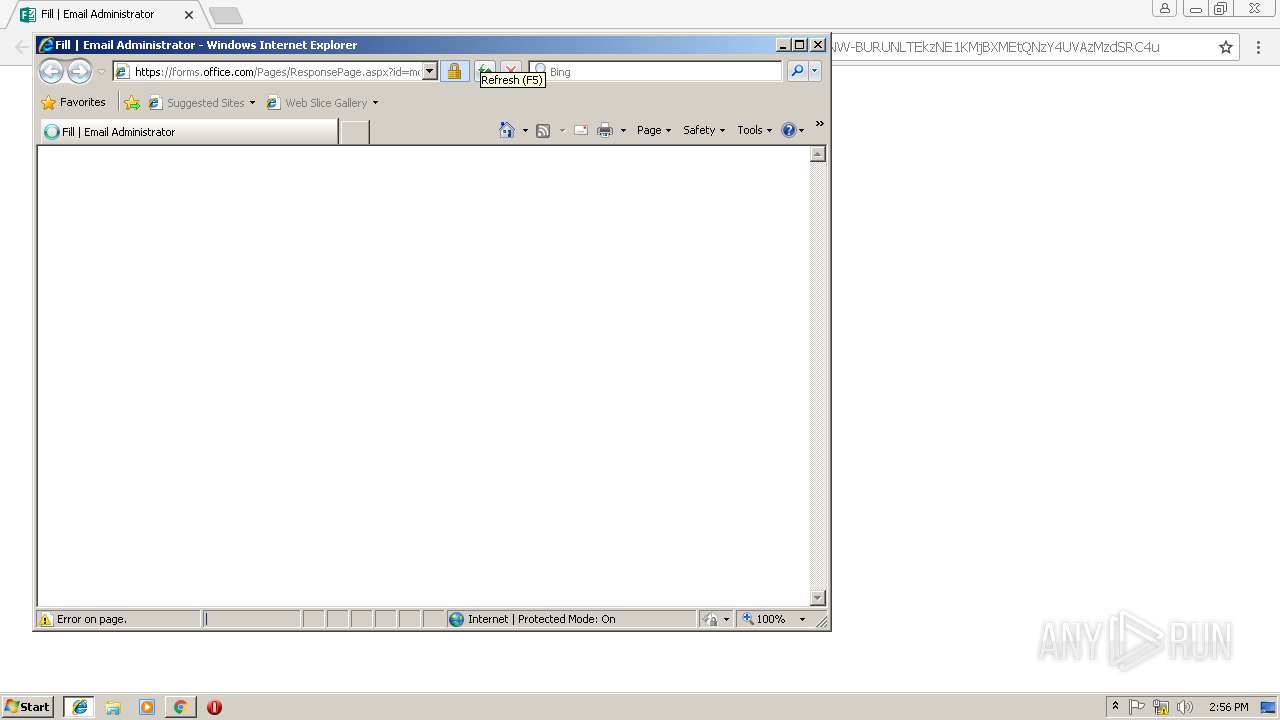This screenshot has width=1280, height=720.
Task: Open a new tab in Internet Explorer
Action: click(354, 132)
